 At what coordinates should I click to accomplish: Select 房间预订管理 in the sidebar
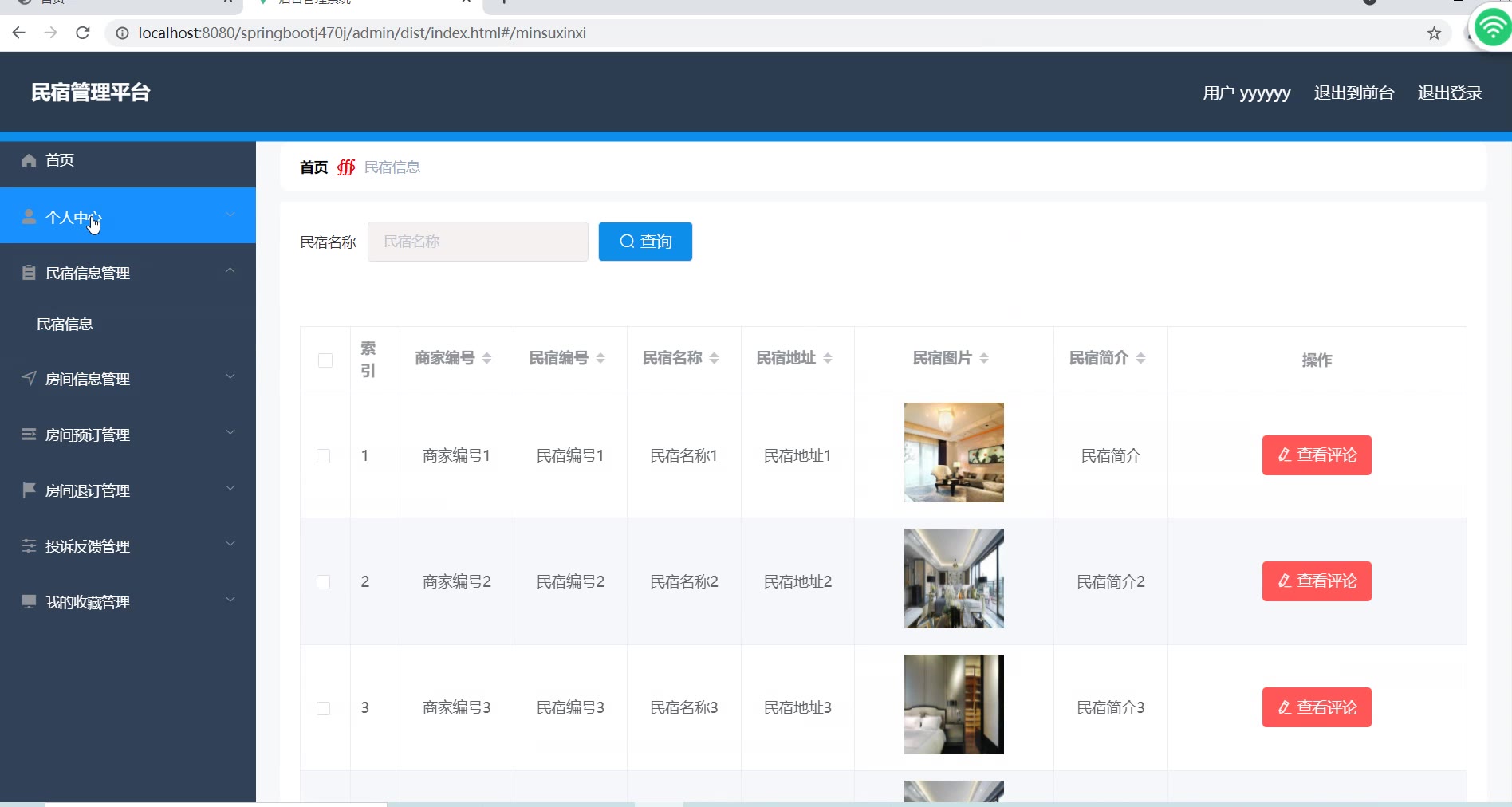(x=128, y=435)
